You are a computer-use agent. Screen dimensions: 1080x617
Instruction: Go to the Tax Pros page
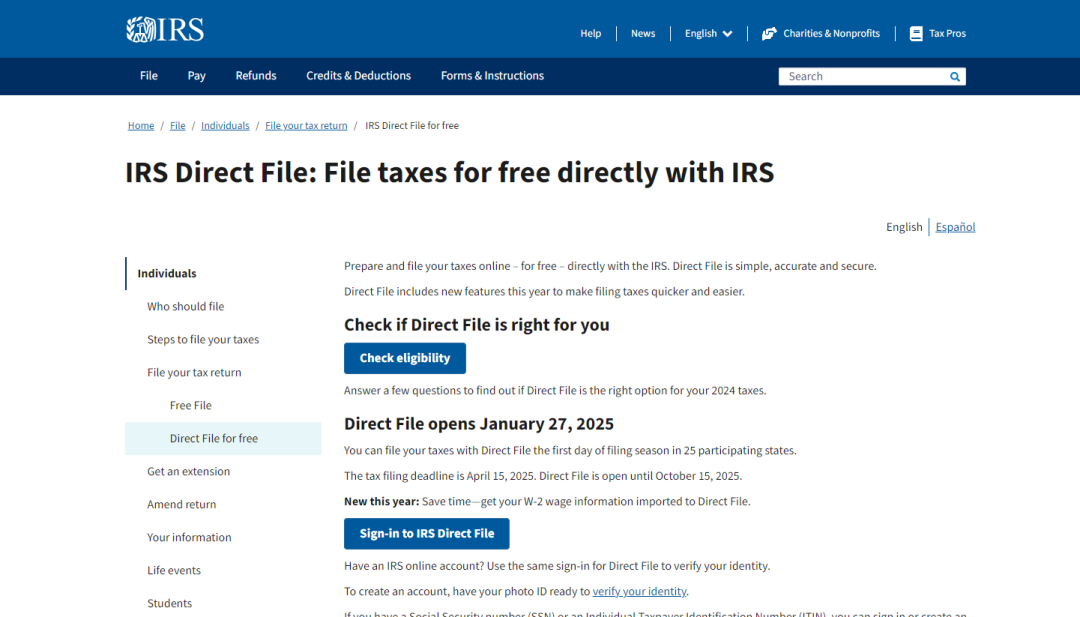[947, 33]
